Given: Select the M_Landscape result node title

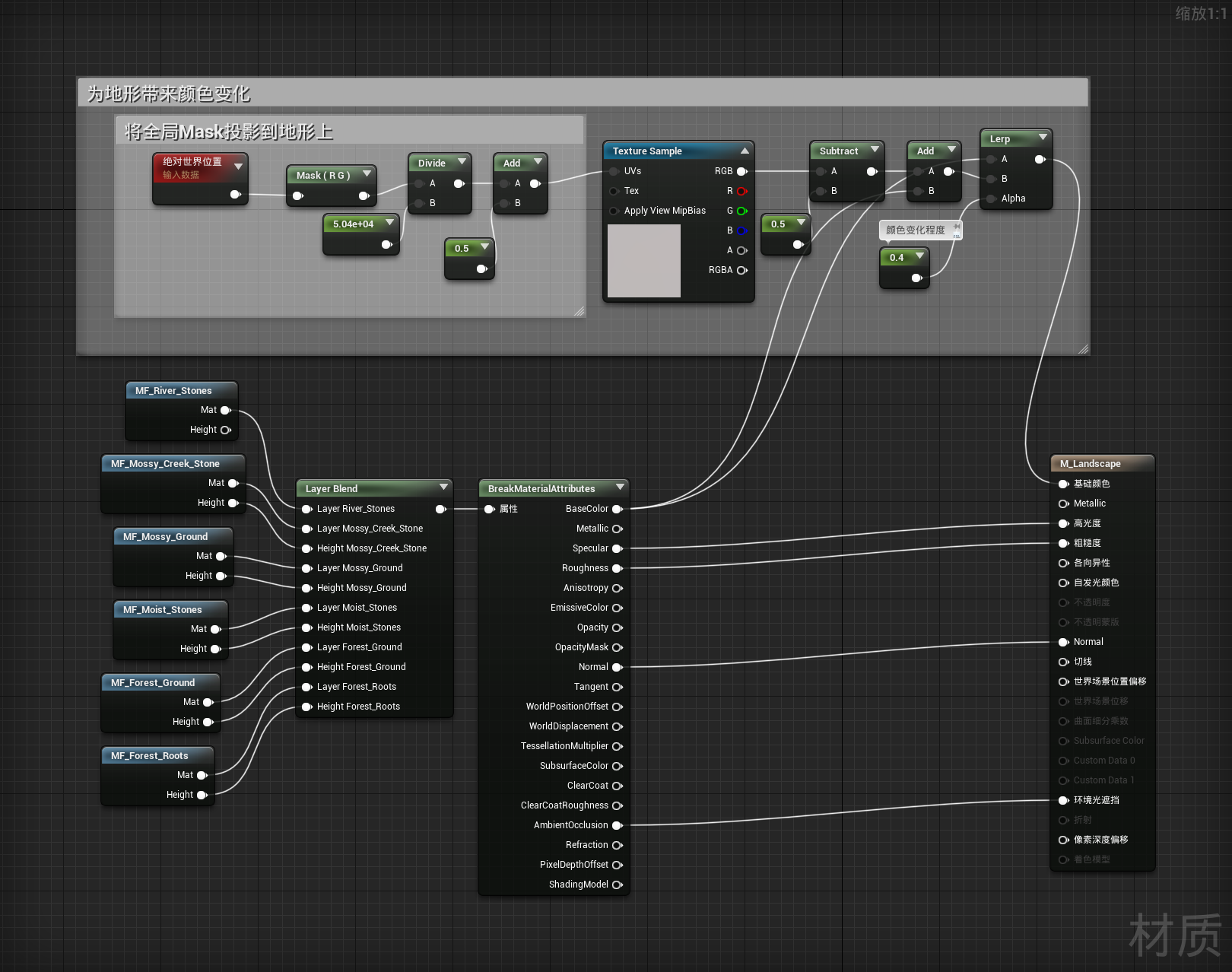Looking at the screenshot, I should (1090, 463).
